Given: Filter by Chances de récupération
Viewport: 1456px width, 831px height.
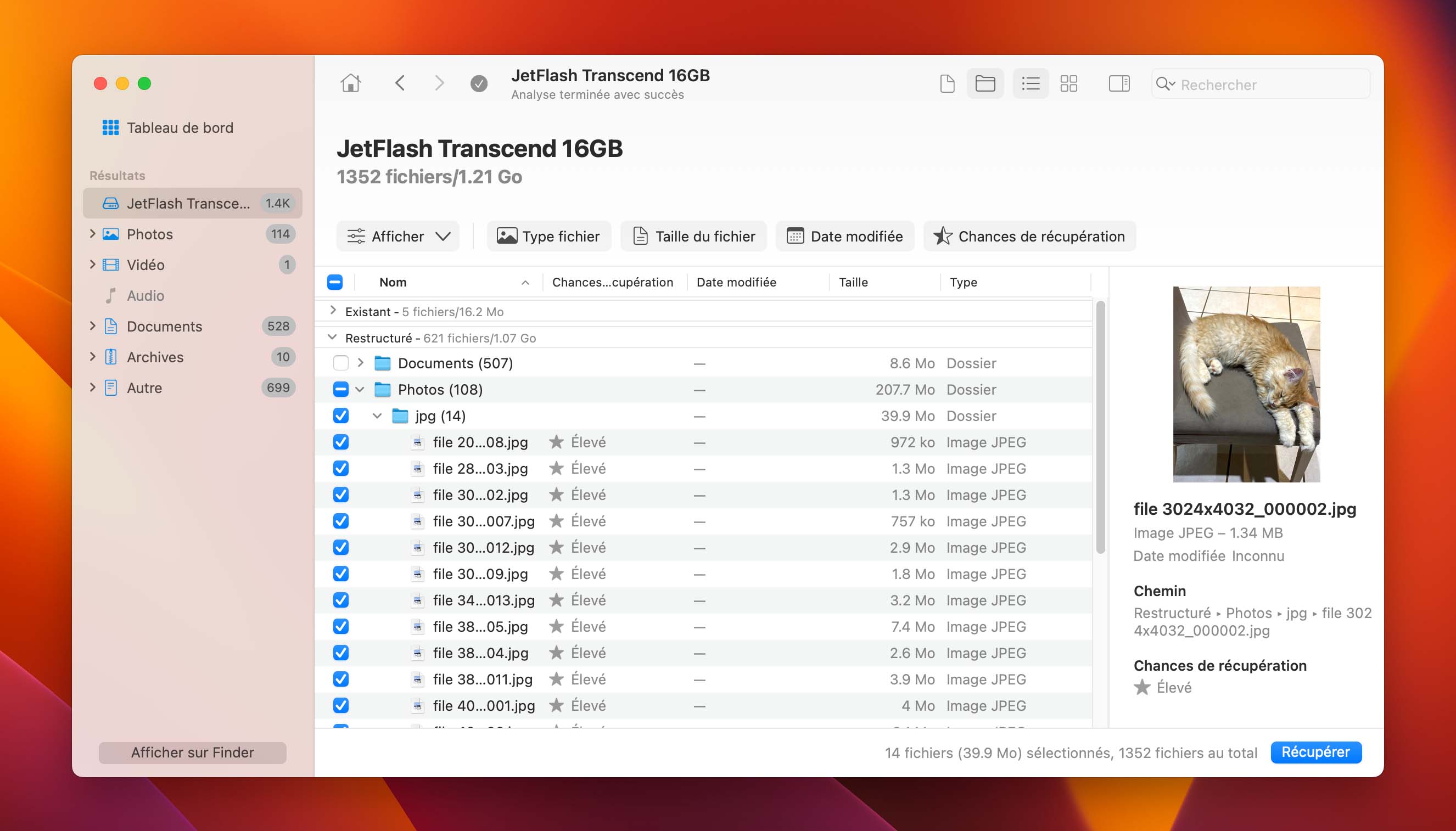Looking at the screenshot, I should pos(1029,236).
